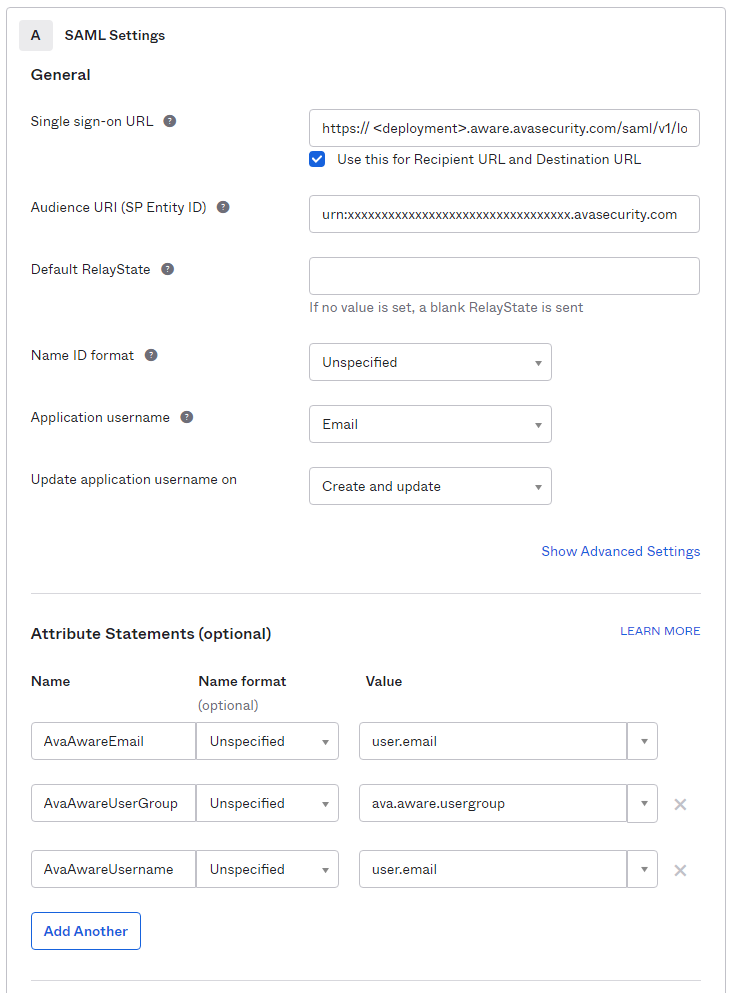Expand value options arrow for AvaAwareUsername row
This screenshot has width=733, height=1006.
point(642,869)
